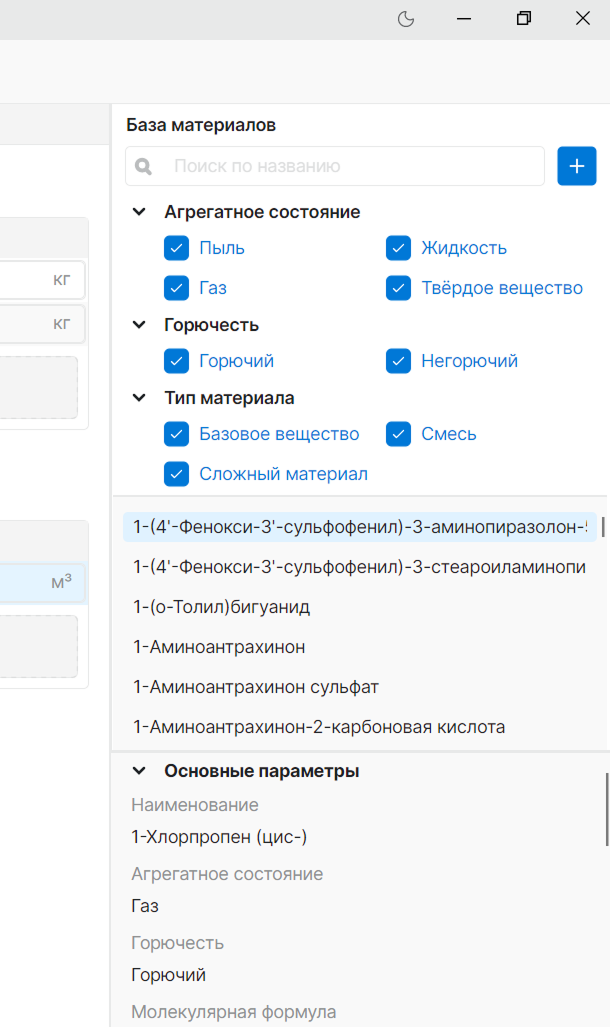Close the application window
Image resolution: width=610 pixels, height=1027 pixels.
pyautogui.click(x=583, y=19)
